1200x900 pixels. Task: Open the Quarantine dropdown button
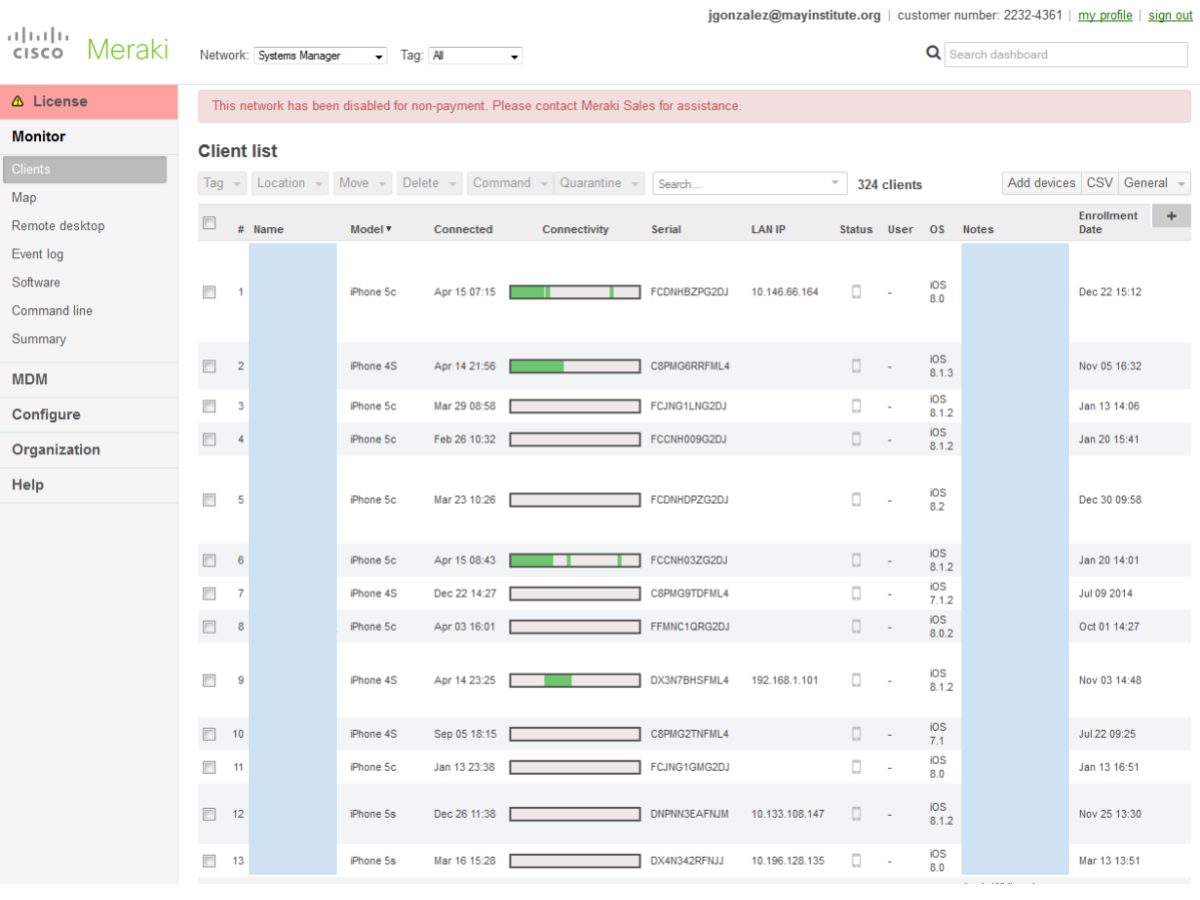(x=599, y=183)
